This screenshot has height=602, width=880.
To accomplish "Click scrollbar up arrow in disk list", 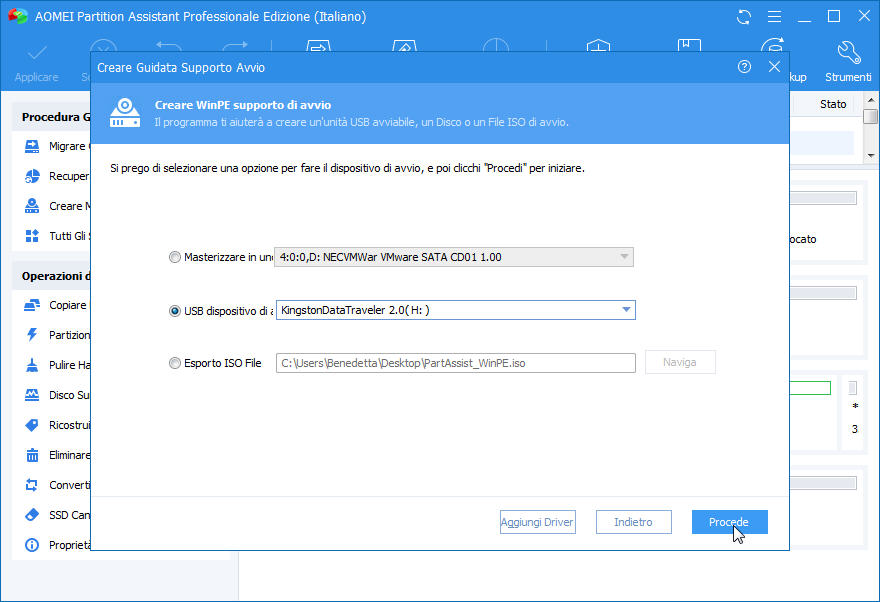I will (x=870, y=100).
